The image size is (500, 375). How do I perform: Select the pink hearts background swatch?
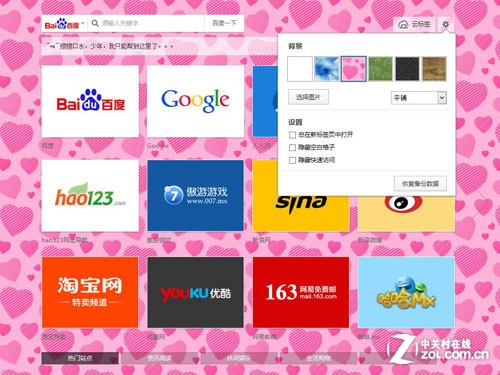(x=354, y=69)
